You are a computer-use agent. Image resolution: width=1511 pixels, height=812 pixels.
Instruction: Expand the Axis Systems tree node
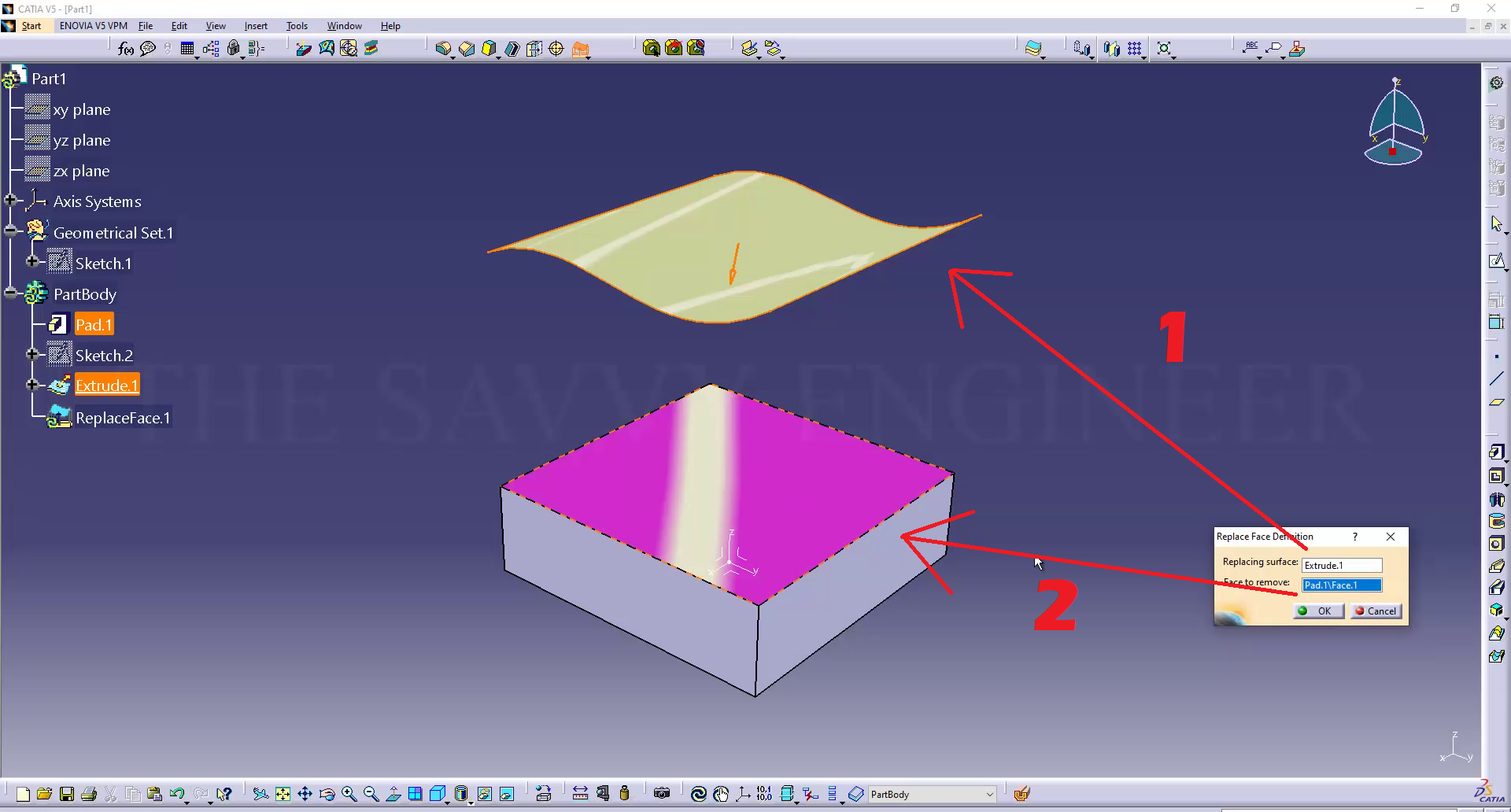point(10,201)
